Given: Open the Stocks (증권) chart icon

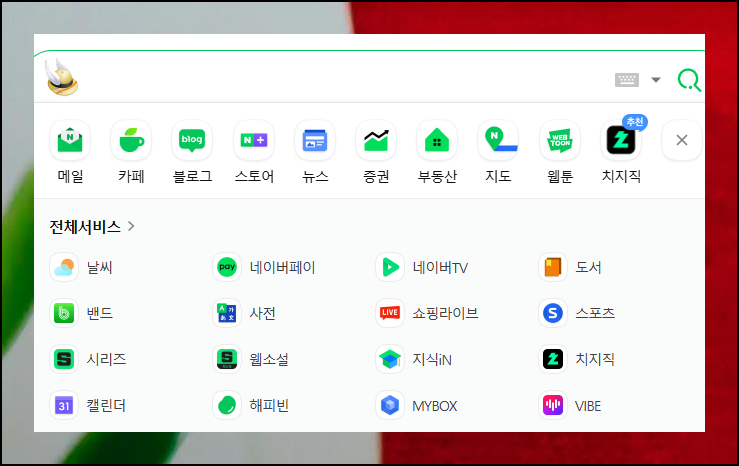Looking at the screenshot, I should [376, 140].
